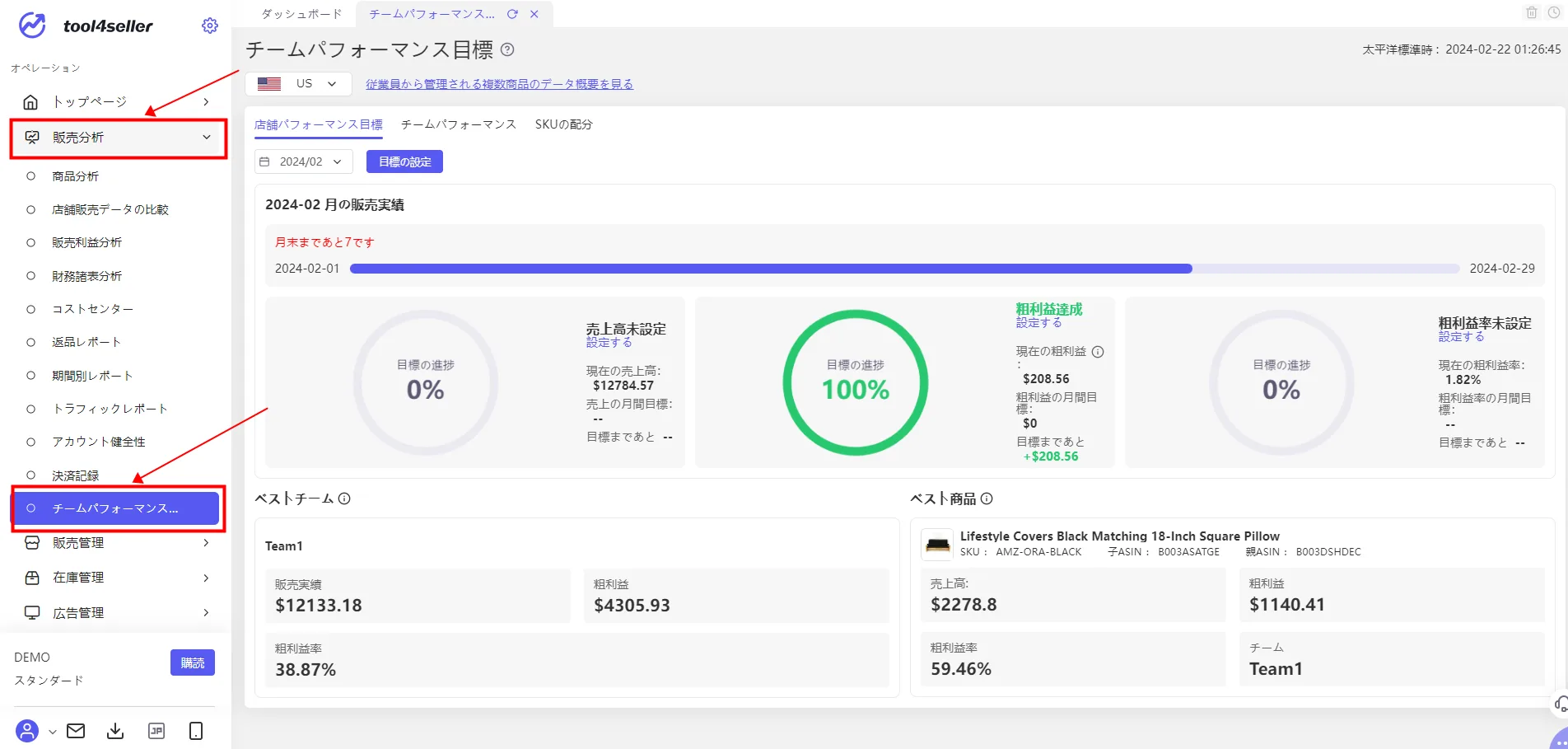The height and width of the screenshot is (749, 1568).
Task: Open settings gear icon beside tool4seller
Action: 210,26
